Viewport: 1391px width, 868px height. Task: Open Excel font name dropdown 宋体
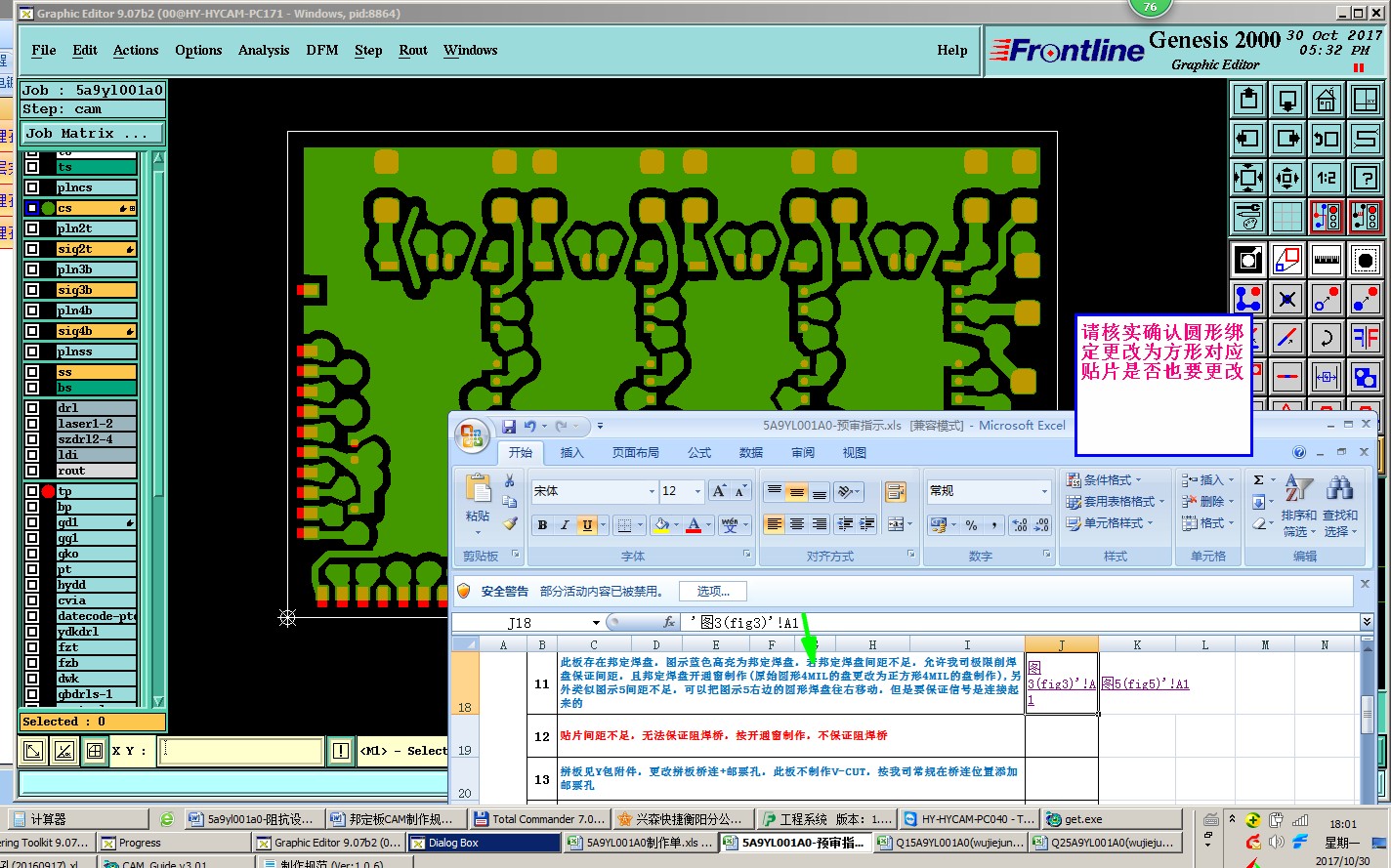652,491
